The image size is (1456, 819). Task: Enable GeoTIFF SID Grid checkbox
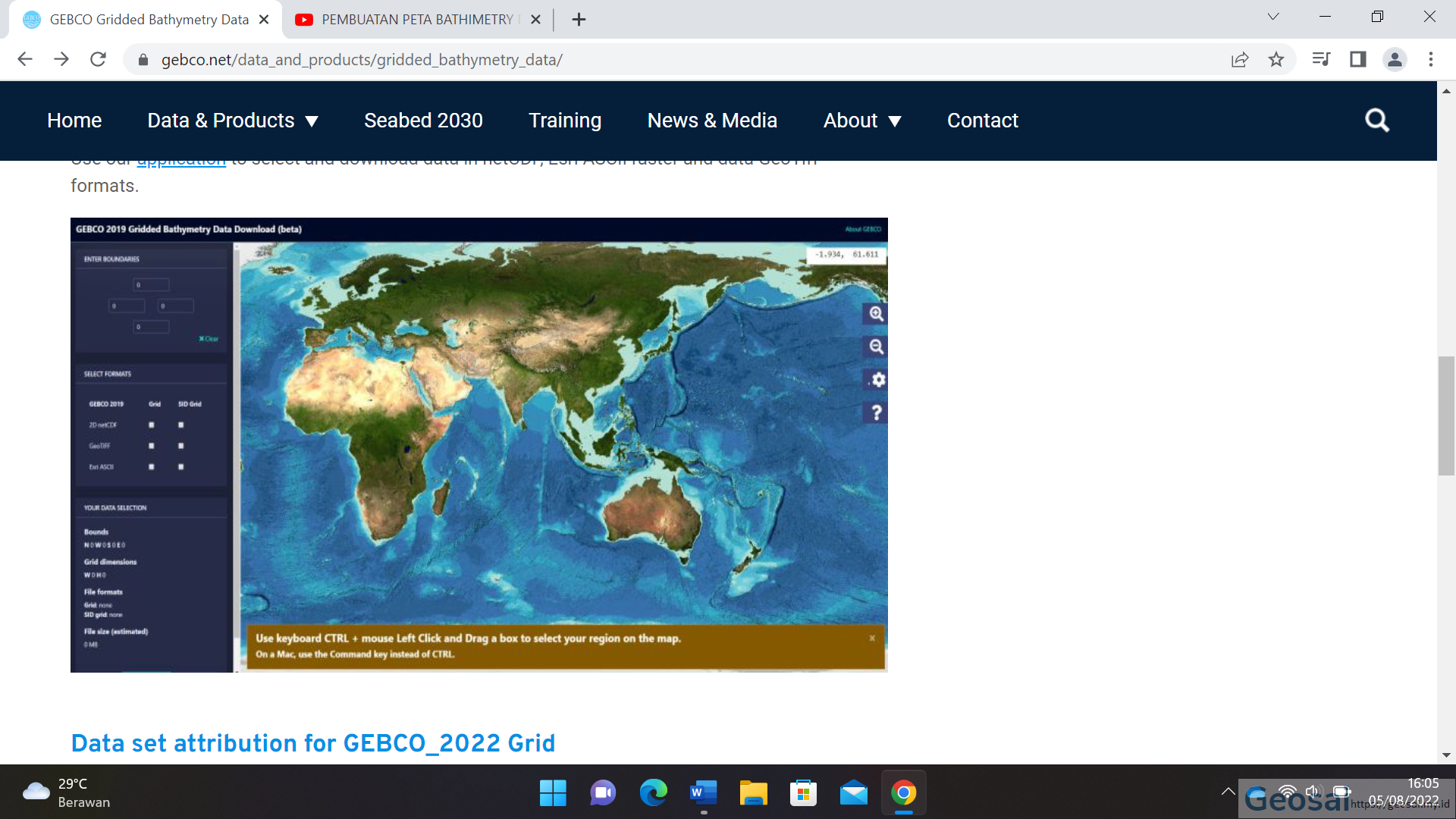pyautogui.click(x=180, y=446)
